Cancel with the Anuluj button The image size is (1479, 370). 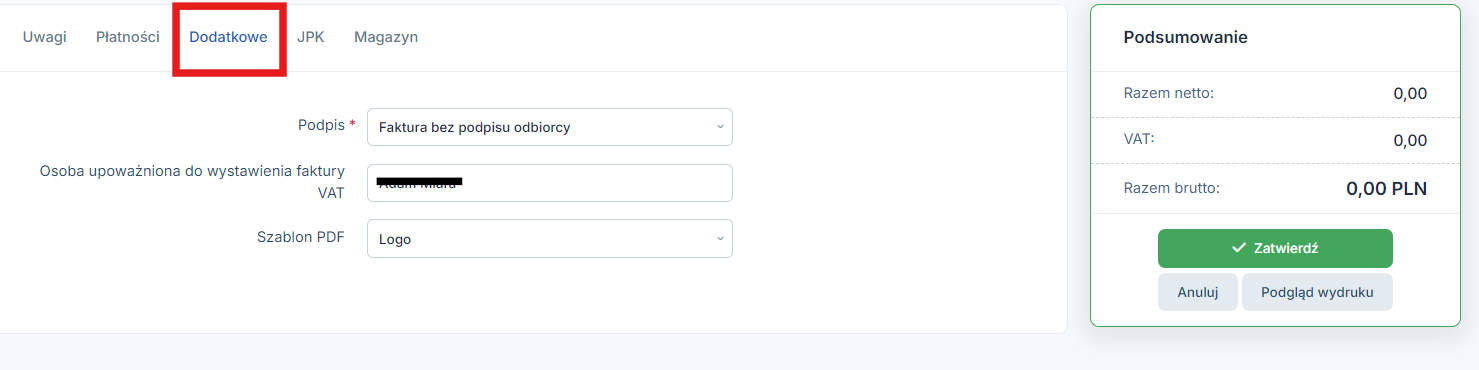(x=1198, y=292)
